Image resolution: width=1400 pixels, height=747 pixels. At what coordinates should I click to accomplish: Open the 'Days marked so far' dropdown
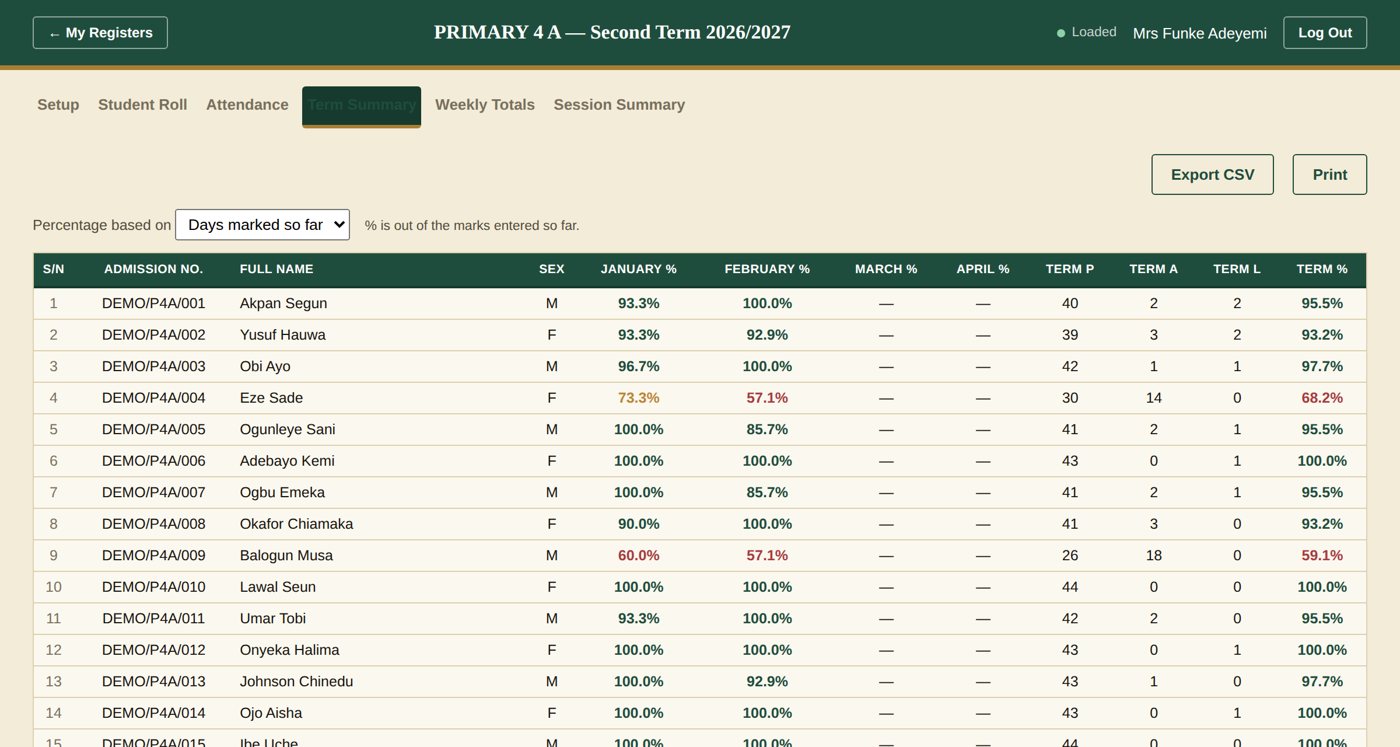(x=262, y=225)
